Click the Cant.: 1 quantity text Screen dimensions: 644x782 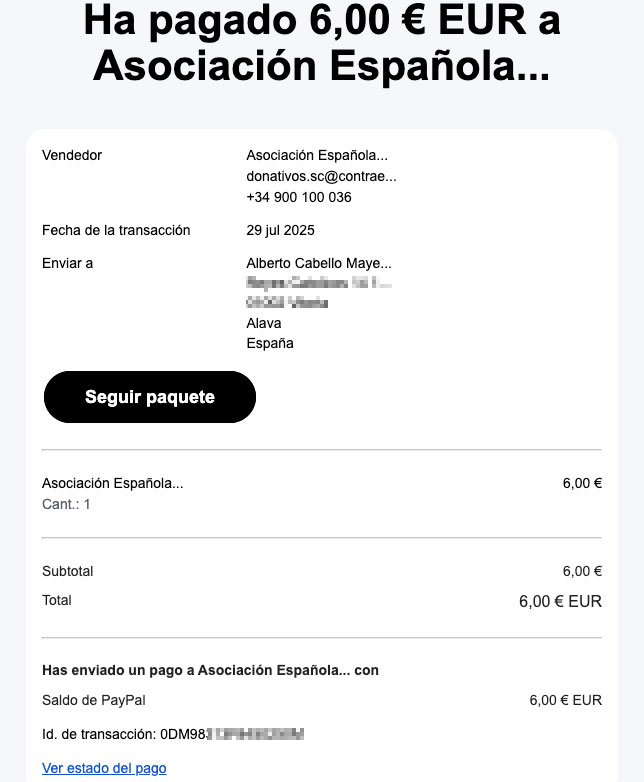[x=66, y=504]
